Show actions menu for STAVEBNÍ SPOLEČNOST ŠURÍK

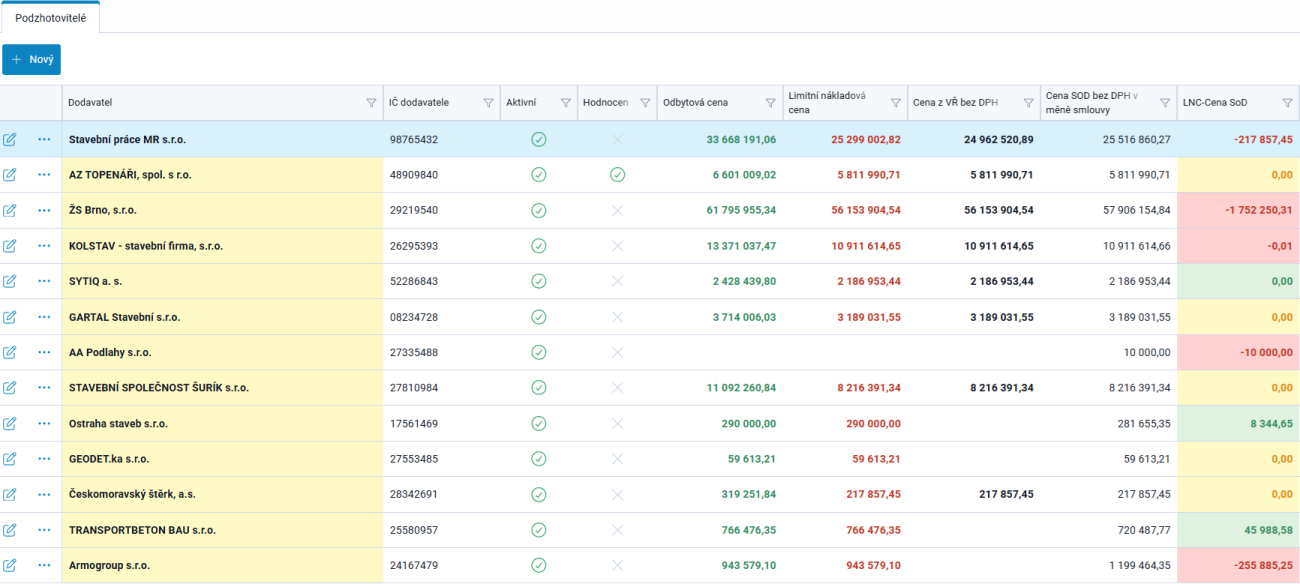tap(44, 388)
